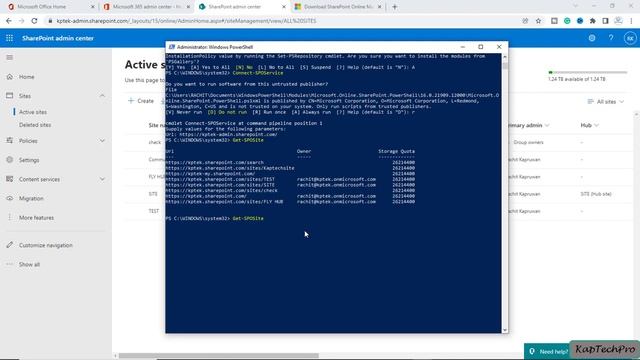Viewport: 640px width, 360px height.
Task: Expand the Policies section chevron
Action: coord(102,140)
